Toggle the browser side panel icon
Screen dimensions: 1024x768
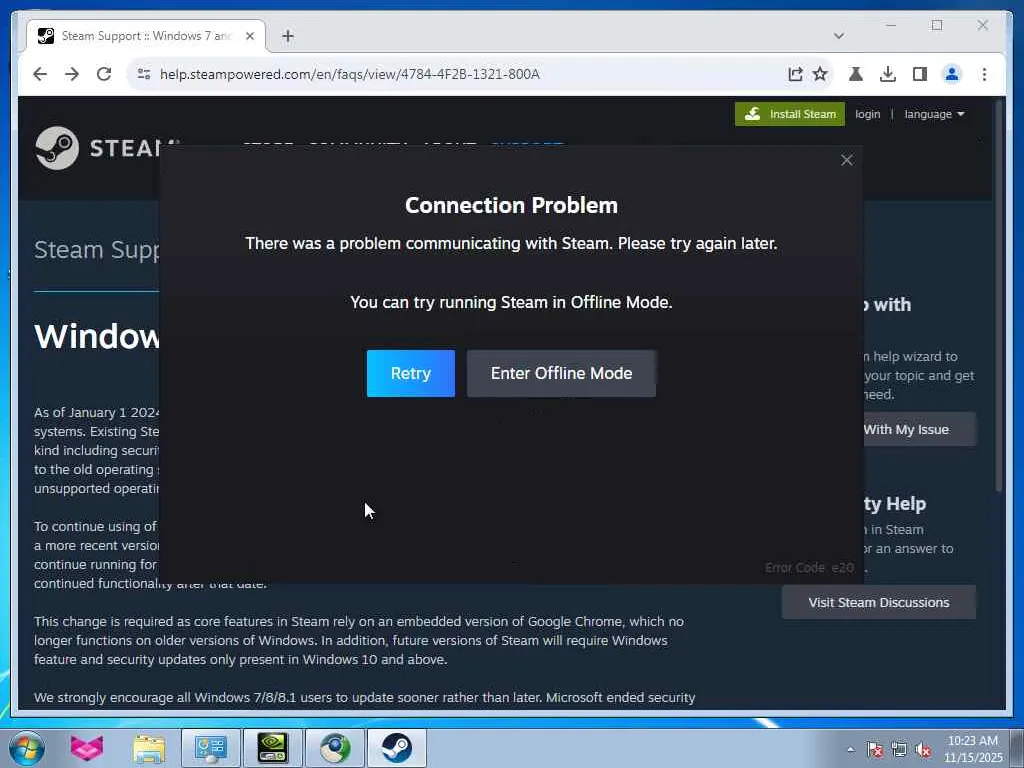920,74
